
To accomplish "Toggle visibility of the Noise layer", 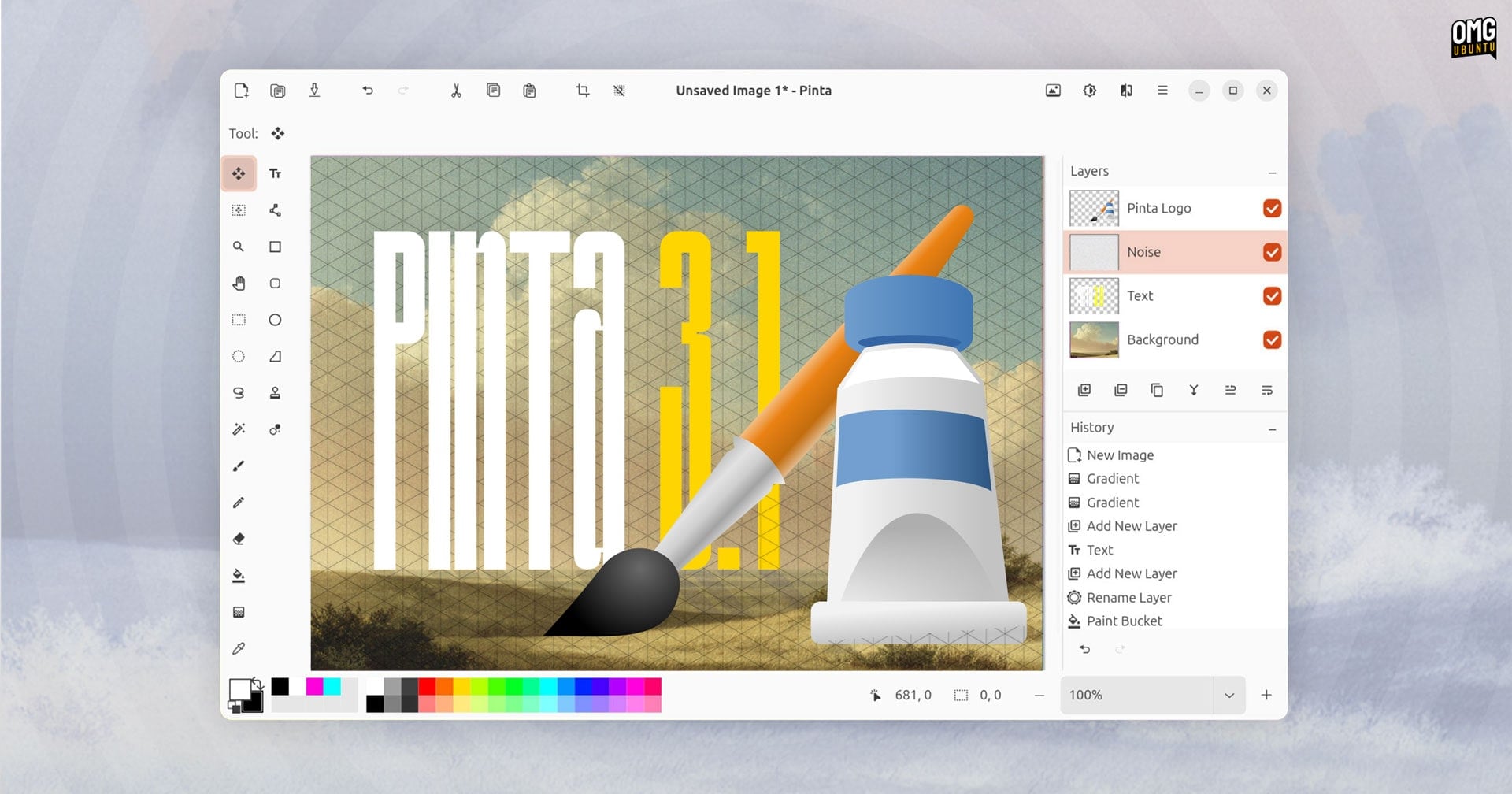I will point(1273,252).
